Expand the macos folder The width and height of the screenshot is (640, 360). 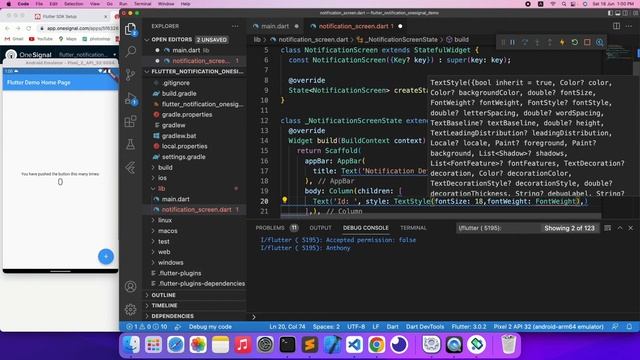(x=167, y=231)
